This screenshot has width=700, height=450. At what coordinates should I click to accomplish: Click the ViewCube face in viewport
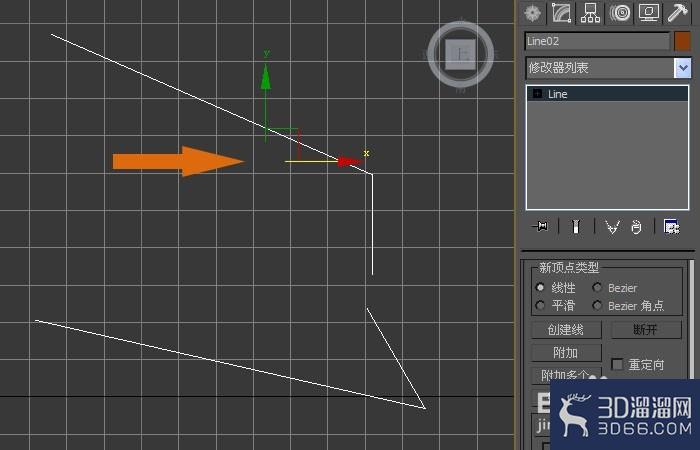[x=461, y=55]
